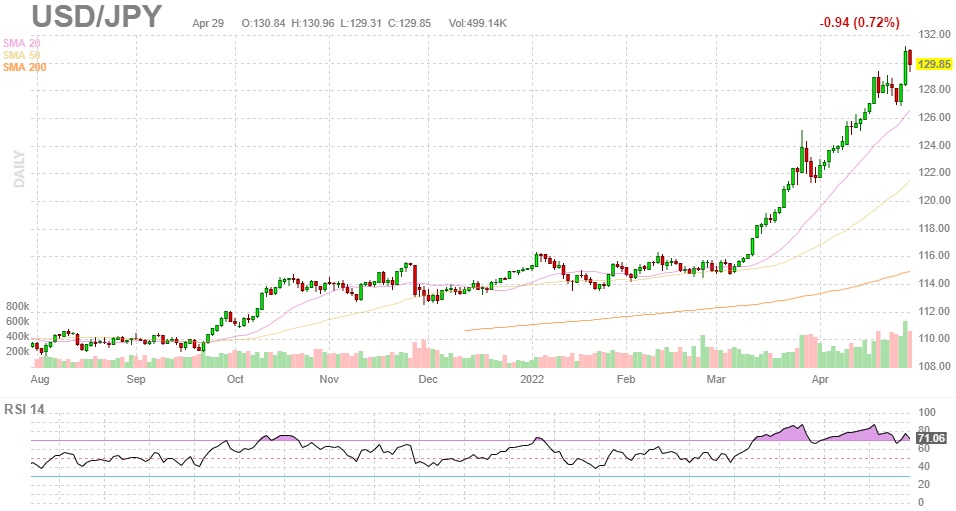956x511 pixels.
Task: Click the 114.00 price axis label
Action: point(936,283)
